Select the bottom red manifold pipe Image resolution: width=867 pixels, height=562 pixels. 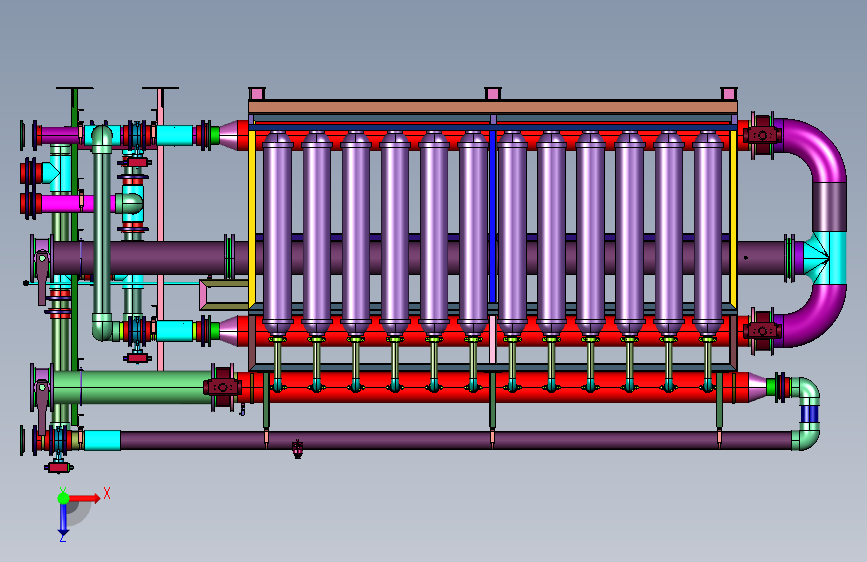tap(492, 387)
